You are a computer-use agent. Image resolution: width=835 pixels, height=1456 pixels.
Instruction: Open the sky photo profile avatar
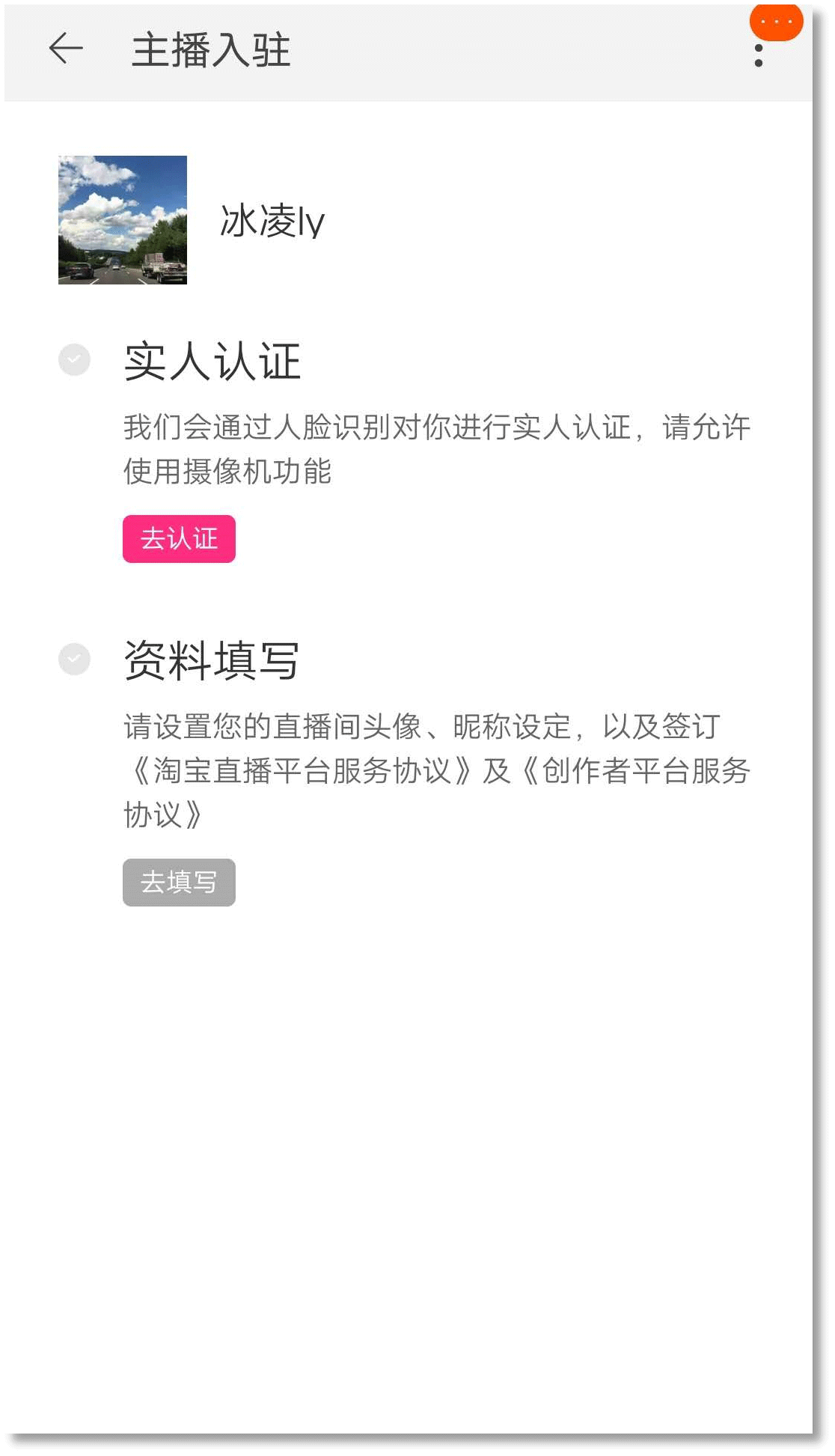(x=123, y=220)
